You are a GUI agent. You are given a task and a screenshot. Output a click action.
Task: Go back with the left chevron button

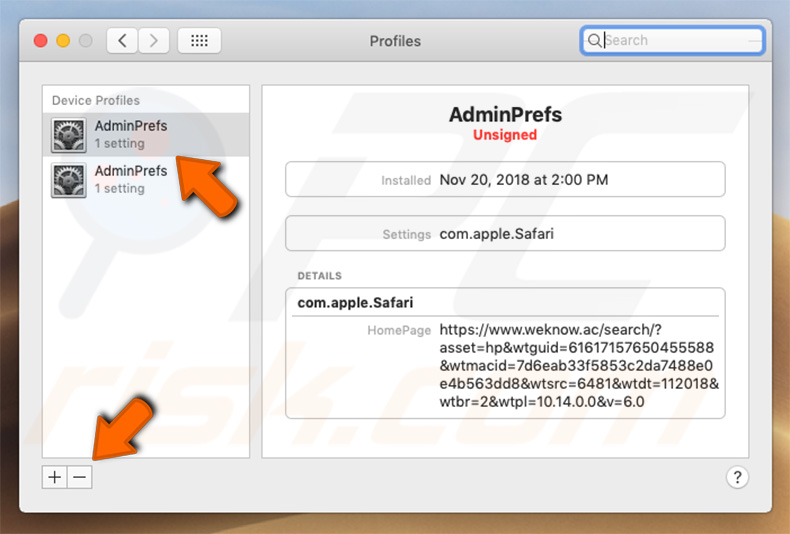(122, 40)
